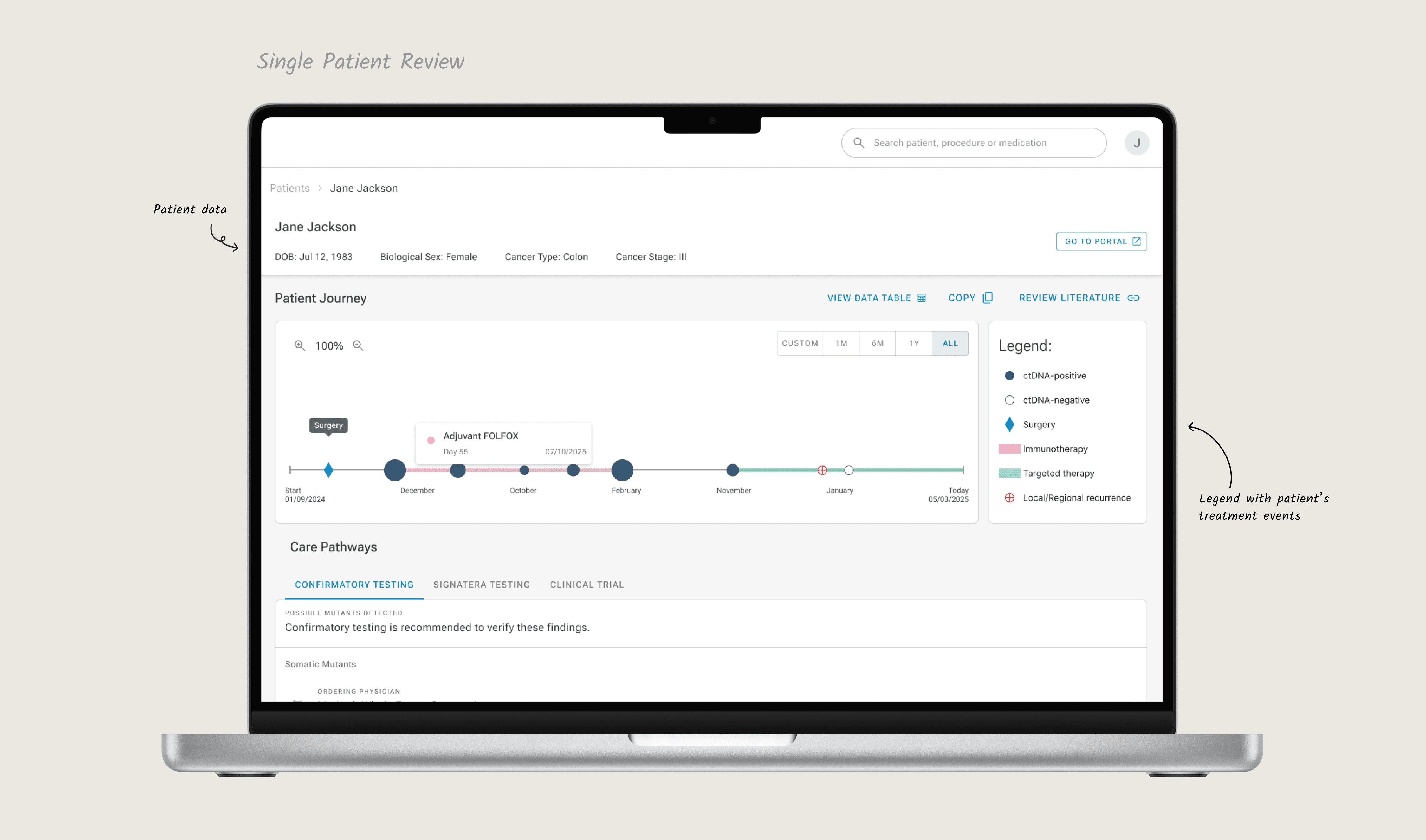
Task: Select the 1M time range
Action: pyautogui.click(x=841, y=343)
